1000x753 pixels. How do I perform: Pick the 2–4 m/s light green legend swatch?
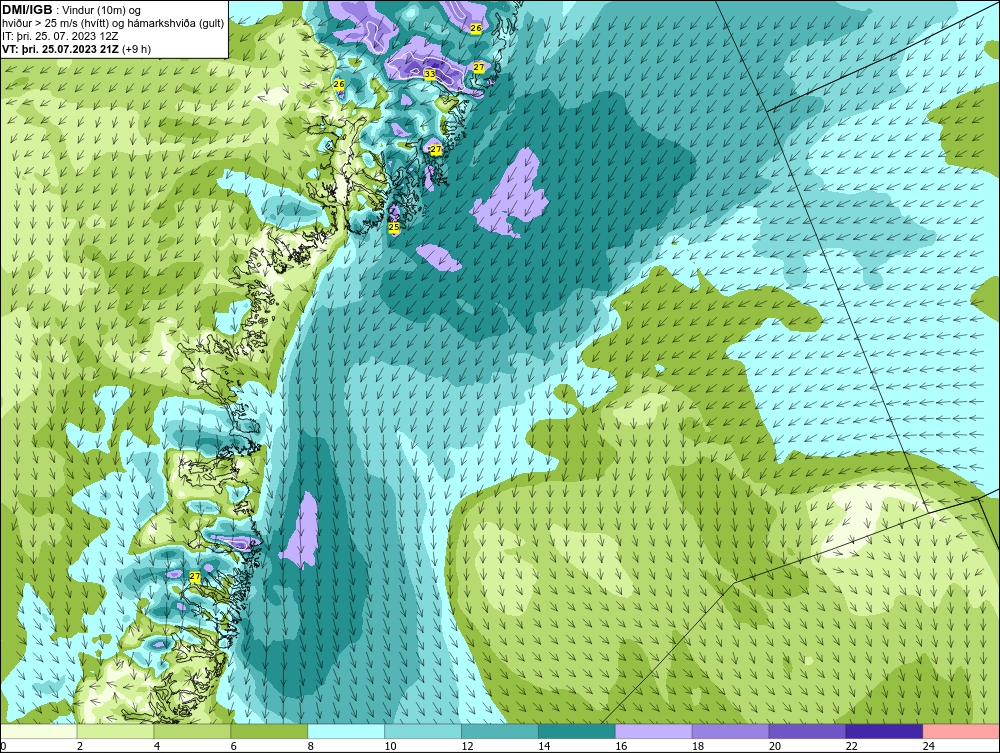coord(115,731)
